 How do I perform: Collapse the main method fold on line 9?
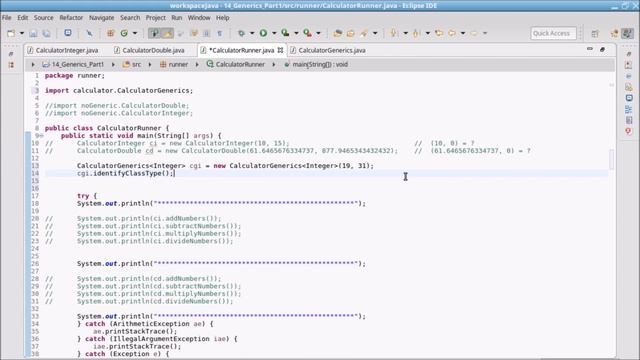pyautogui.click(x=41, y=136)
